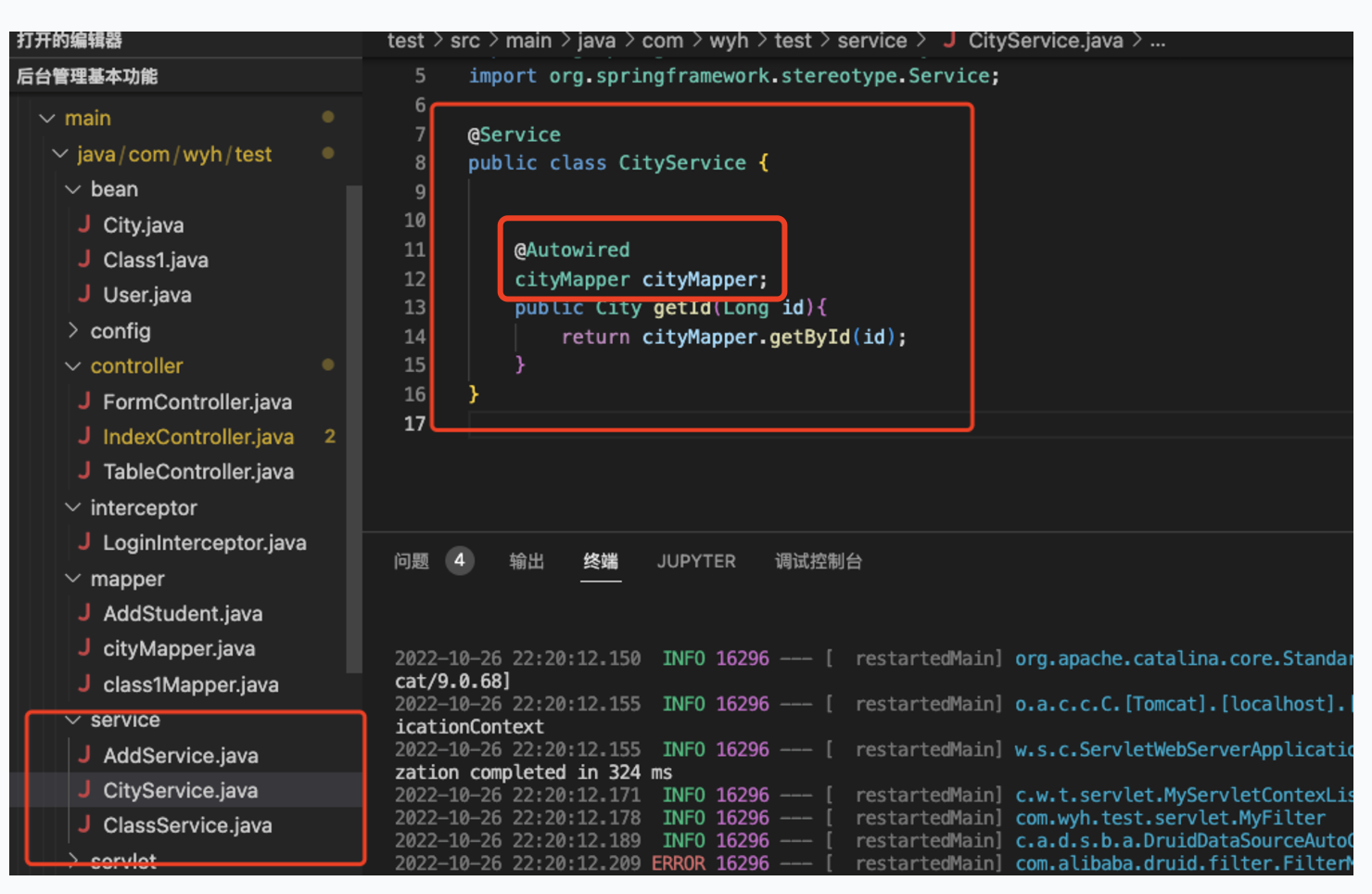Open cityMapper.java file
This screenshot has height=894, width=1372.
click(179, 649)
